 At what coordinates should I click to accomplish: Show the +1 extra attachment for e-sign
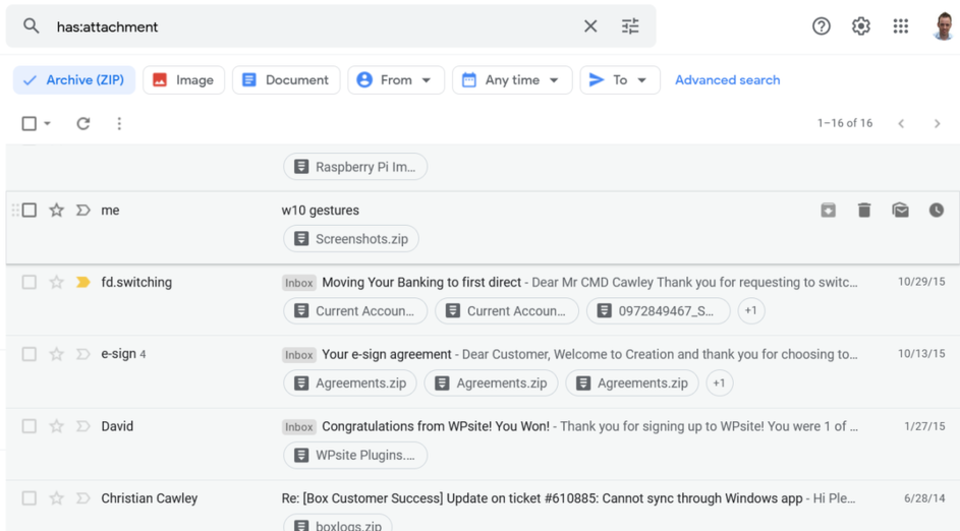point(719,383)
